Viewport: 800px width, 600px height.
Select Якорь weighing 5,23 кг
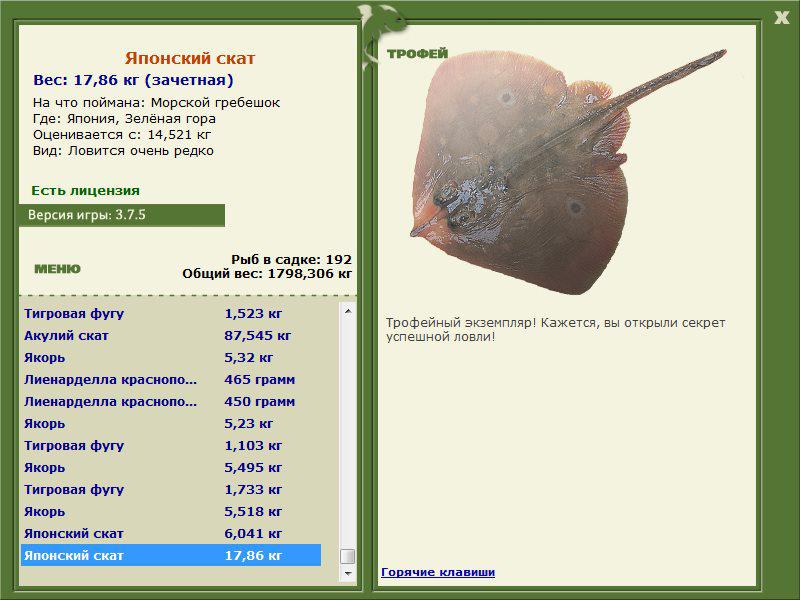[171, 423]
